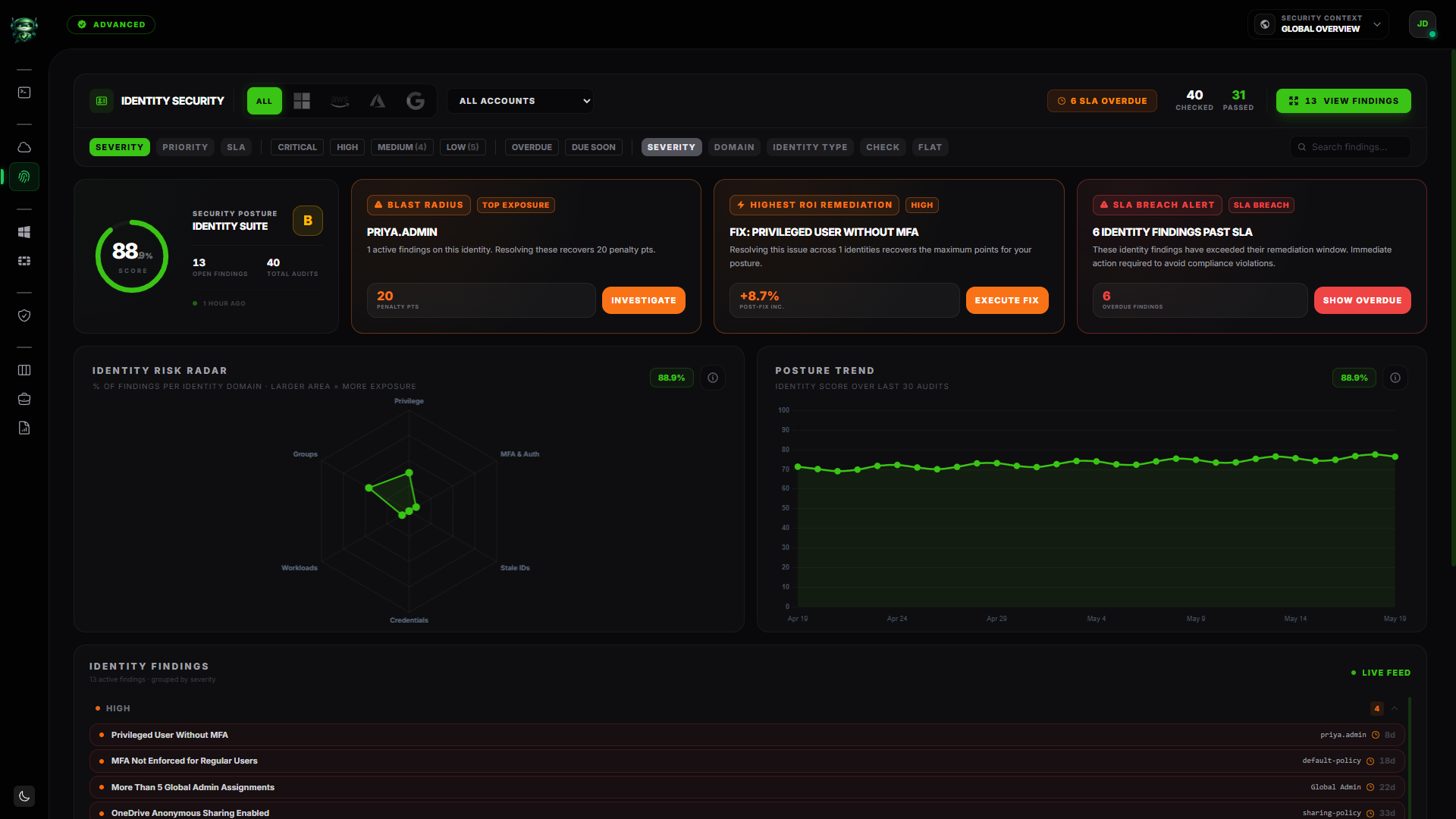Click the Identity Security badge icon
The image size is (1456, 819).
102,101
